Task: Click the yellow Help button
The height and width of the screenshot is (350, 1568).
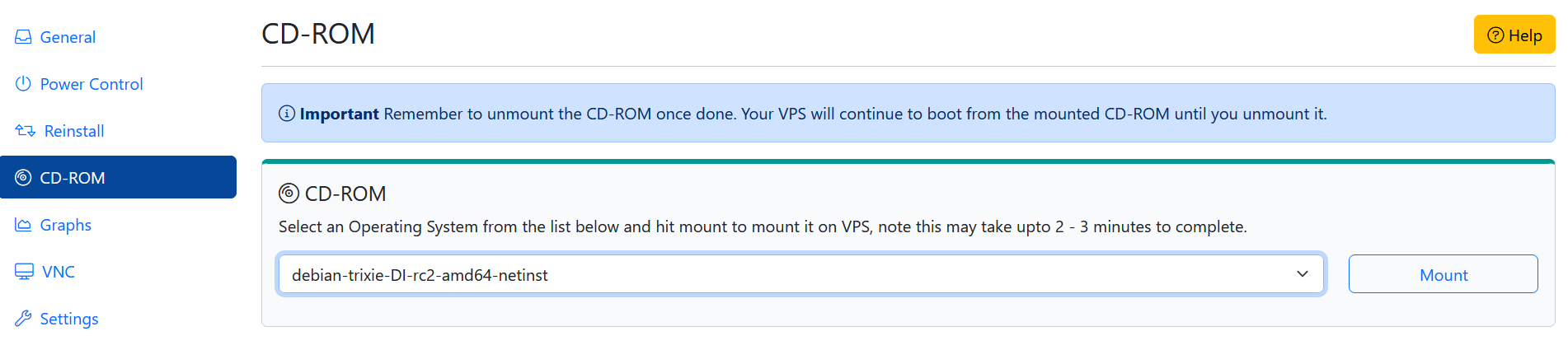Action: [1514, 35]
